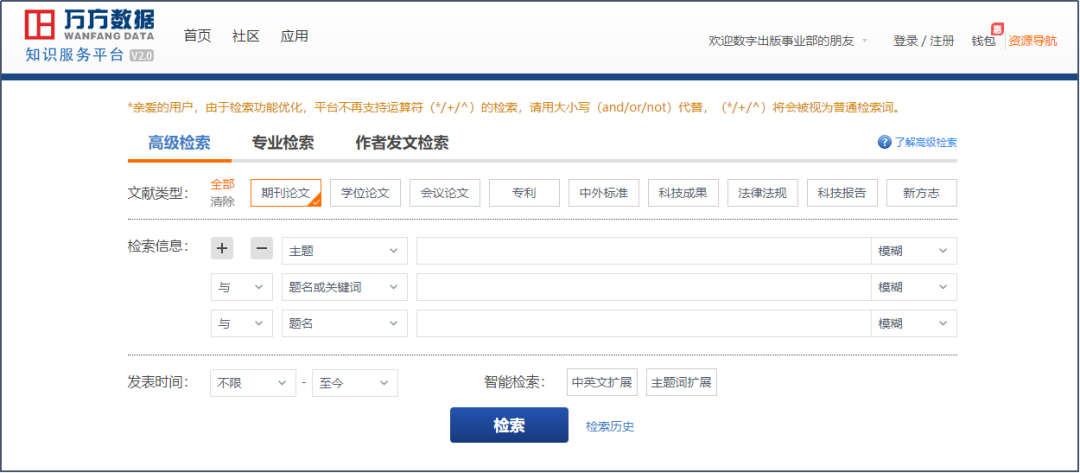
Task: Toggle the 科技报告 document type
Action: pyautogui.click(x=842, y=193)
